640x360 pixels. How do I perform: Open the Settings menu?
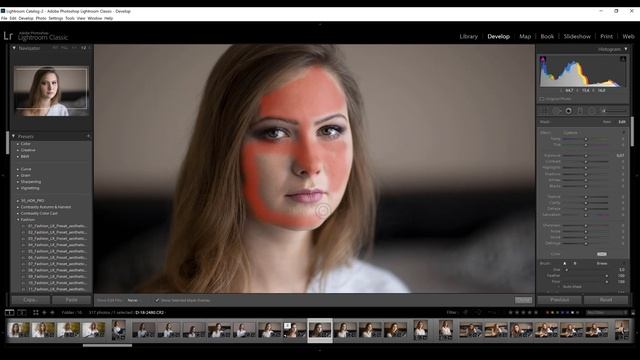56,18
